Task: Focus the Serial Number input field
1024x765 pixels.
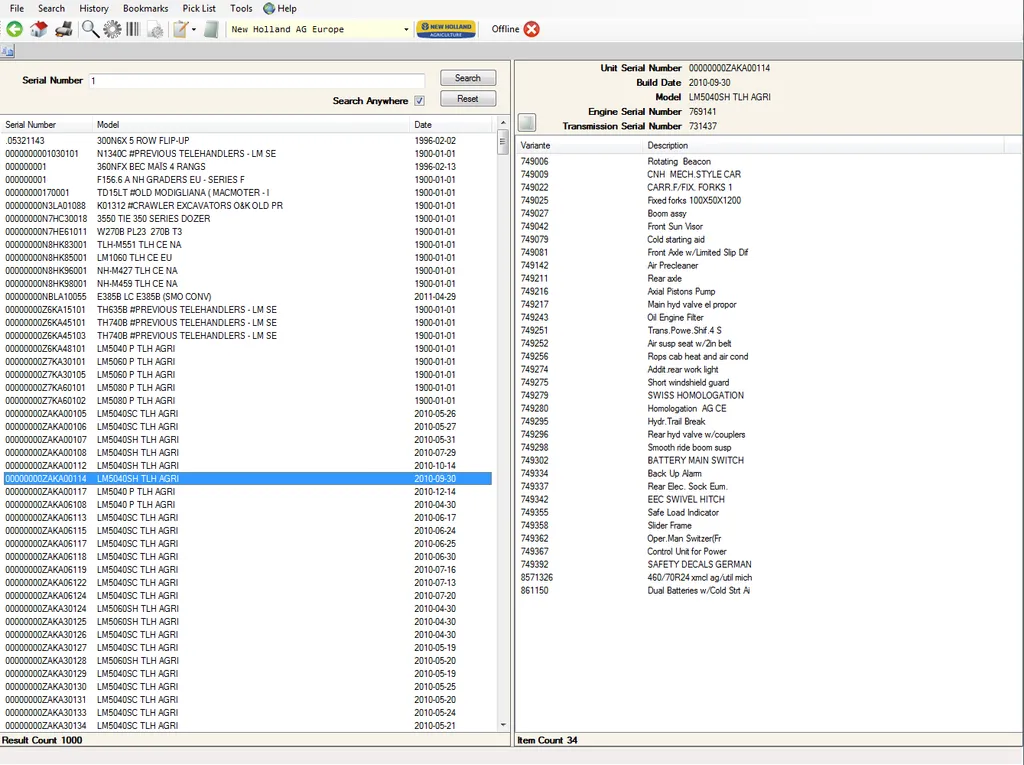Action: click(257, 80)
